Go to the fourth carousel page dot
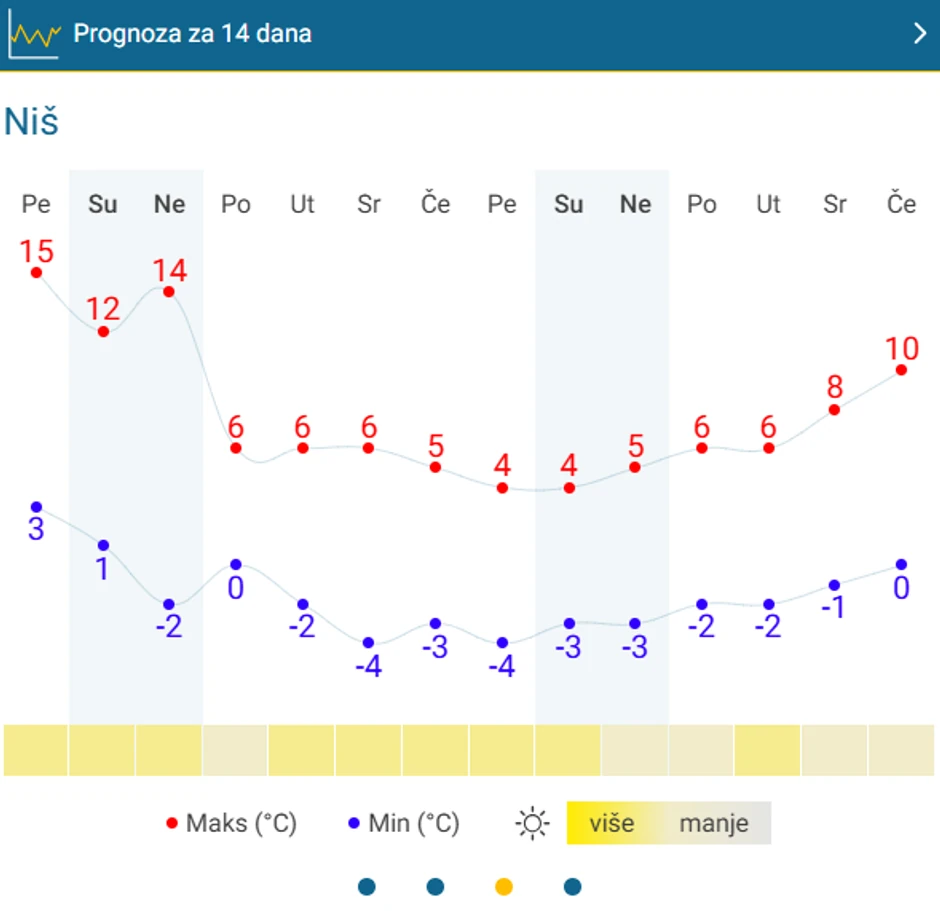The height and width of the screenshot is (911, 940). point(572,886)
